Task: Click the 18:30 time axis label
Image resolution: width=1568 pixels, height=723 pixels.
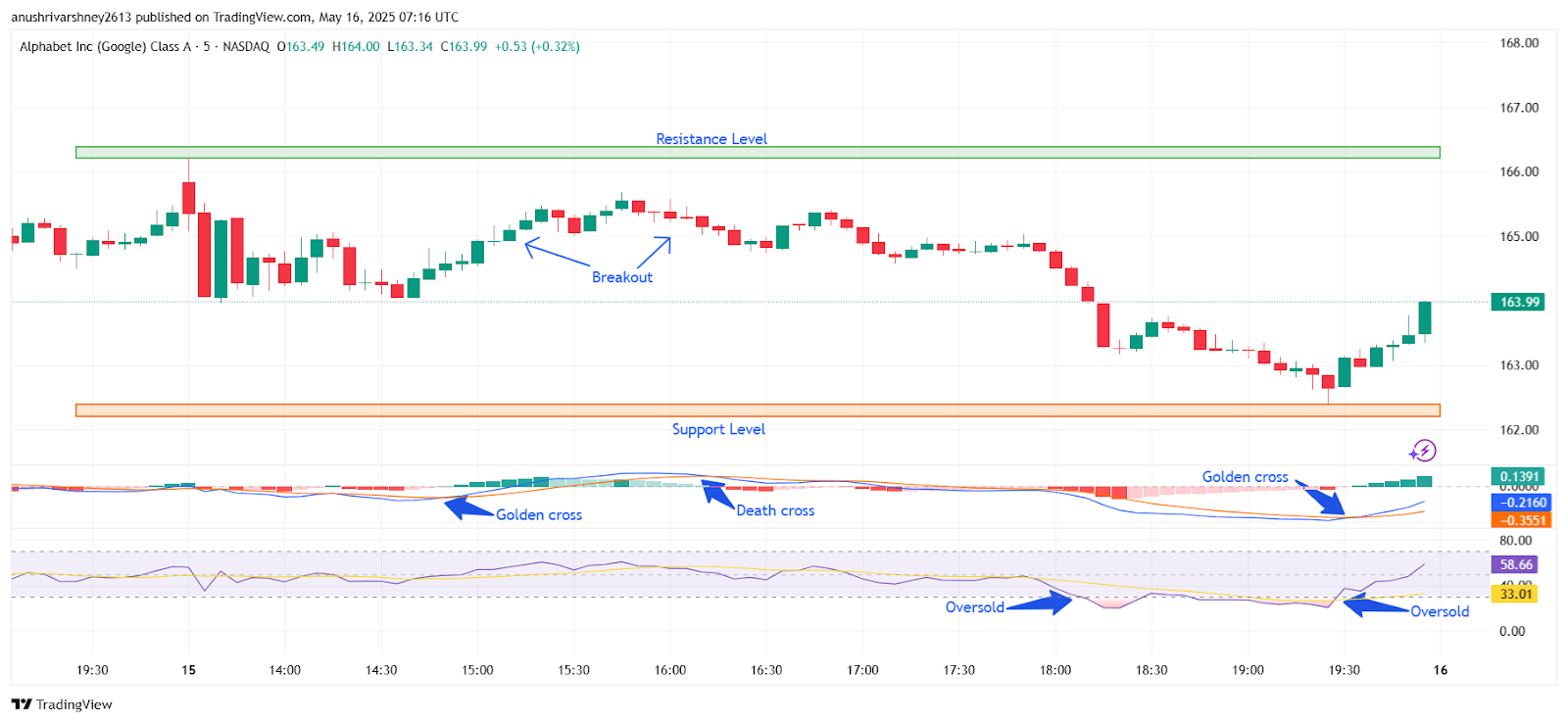Action: (1151, 670)
